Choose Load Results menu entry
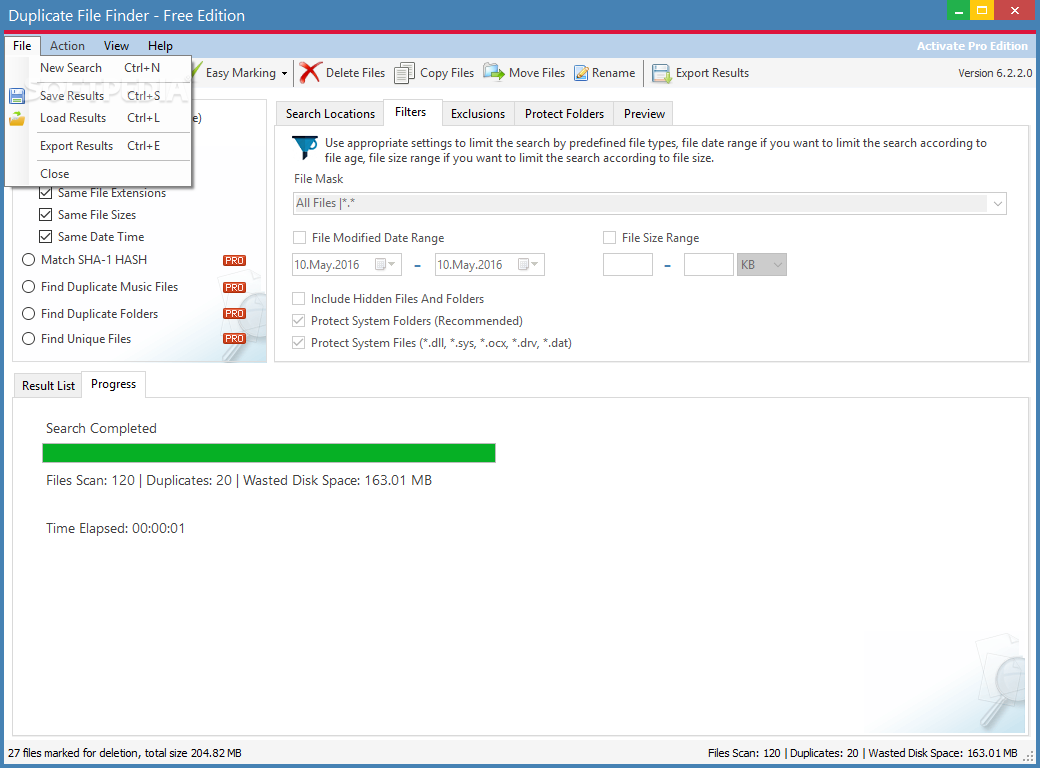 [99, 118]
